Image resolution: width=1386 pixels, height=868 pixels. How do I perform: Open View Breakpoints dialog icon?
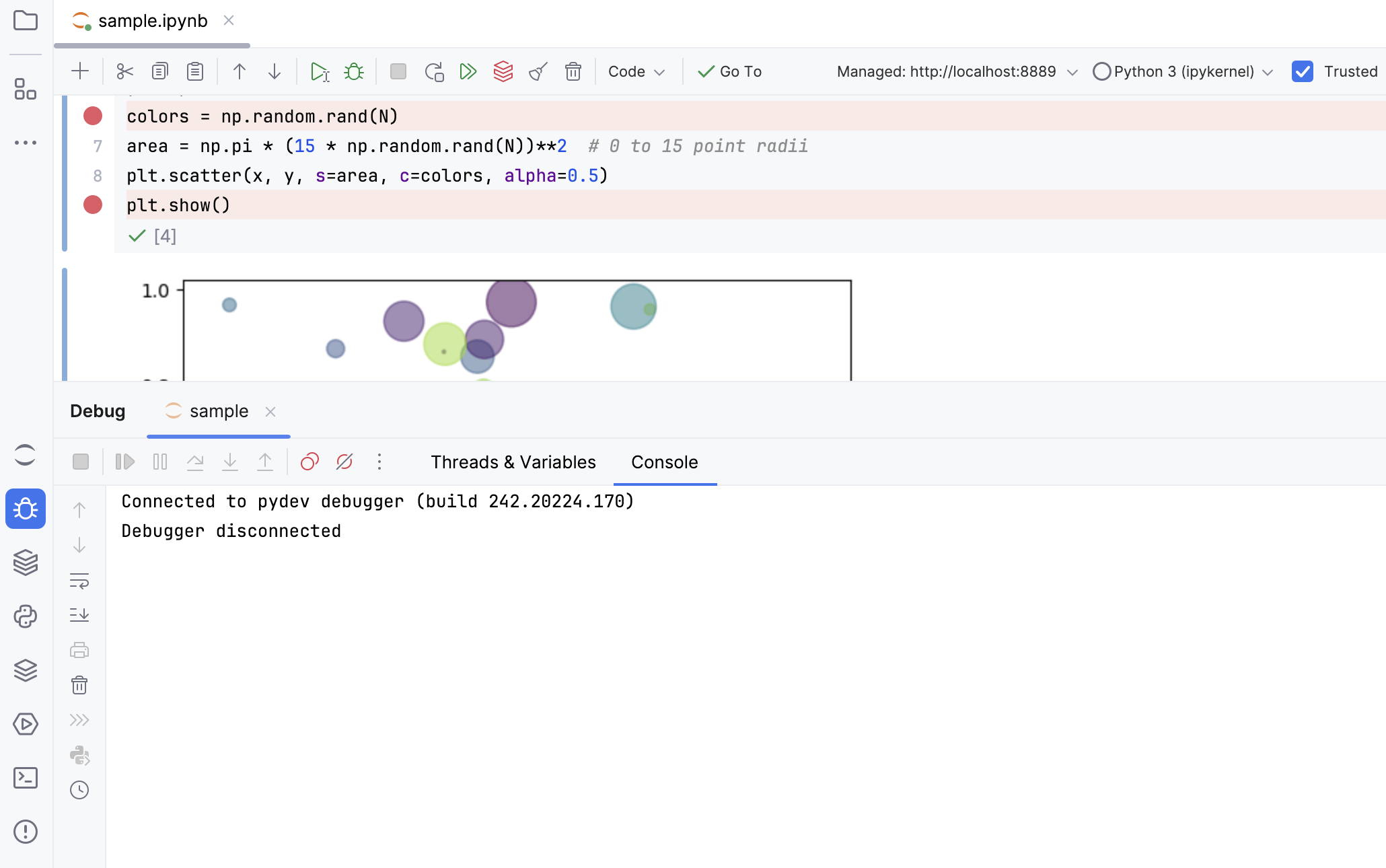point(309,462)
